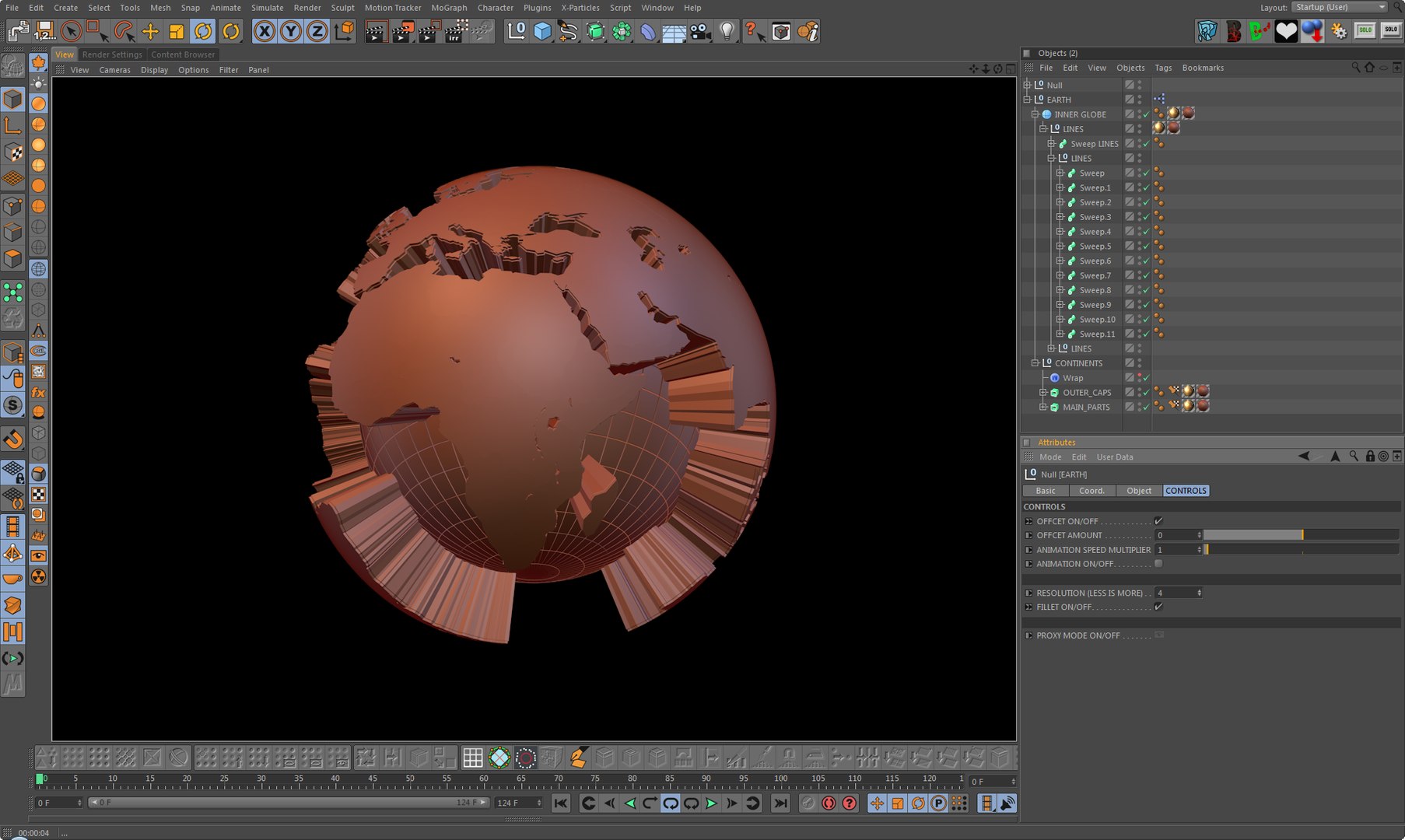Click frame 60 on the timeline ruler

484,780
